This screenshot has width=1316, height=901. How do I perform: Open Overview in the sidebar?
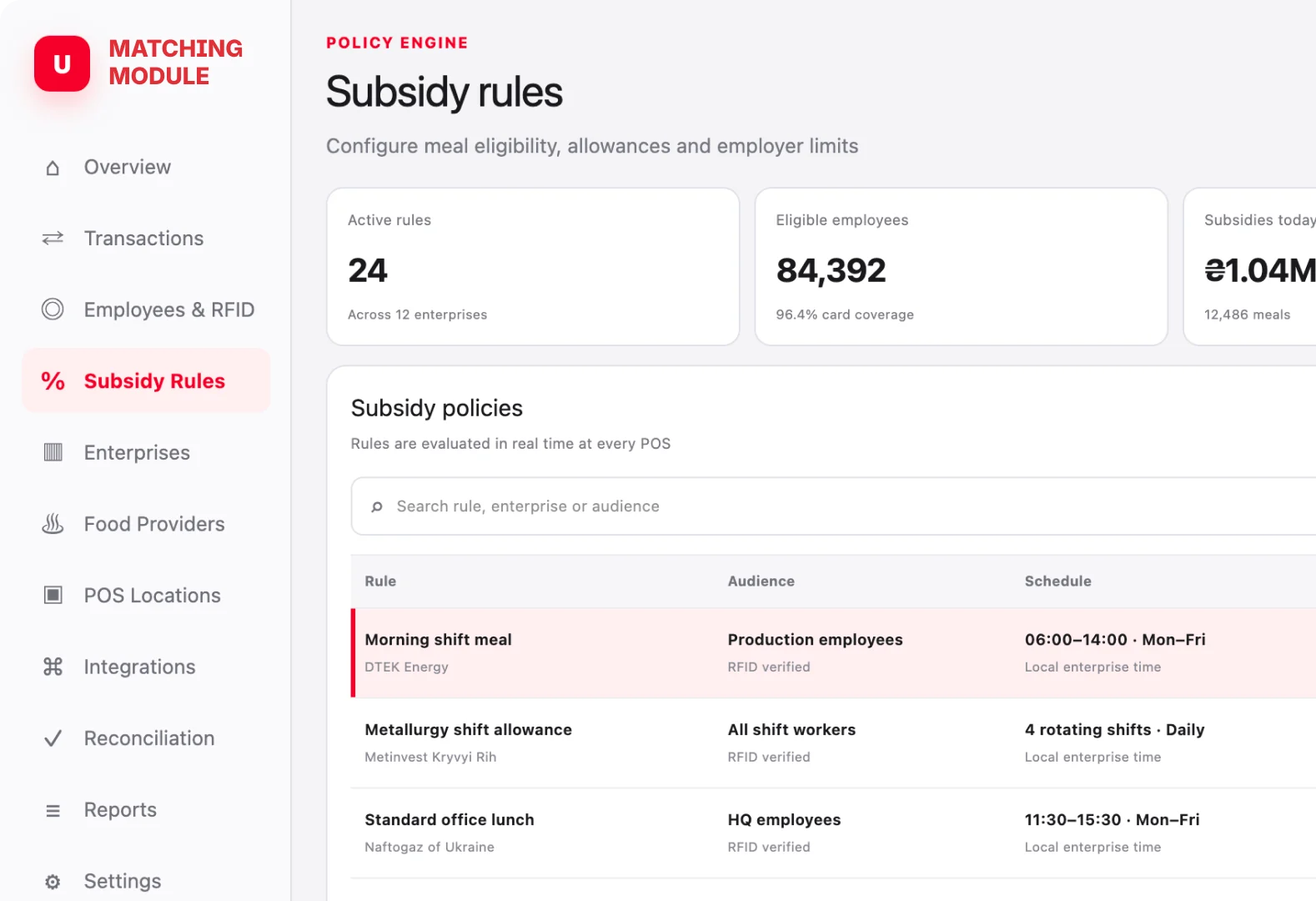point(146,167)
